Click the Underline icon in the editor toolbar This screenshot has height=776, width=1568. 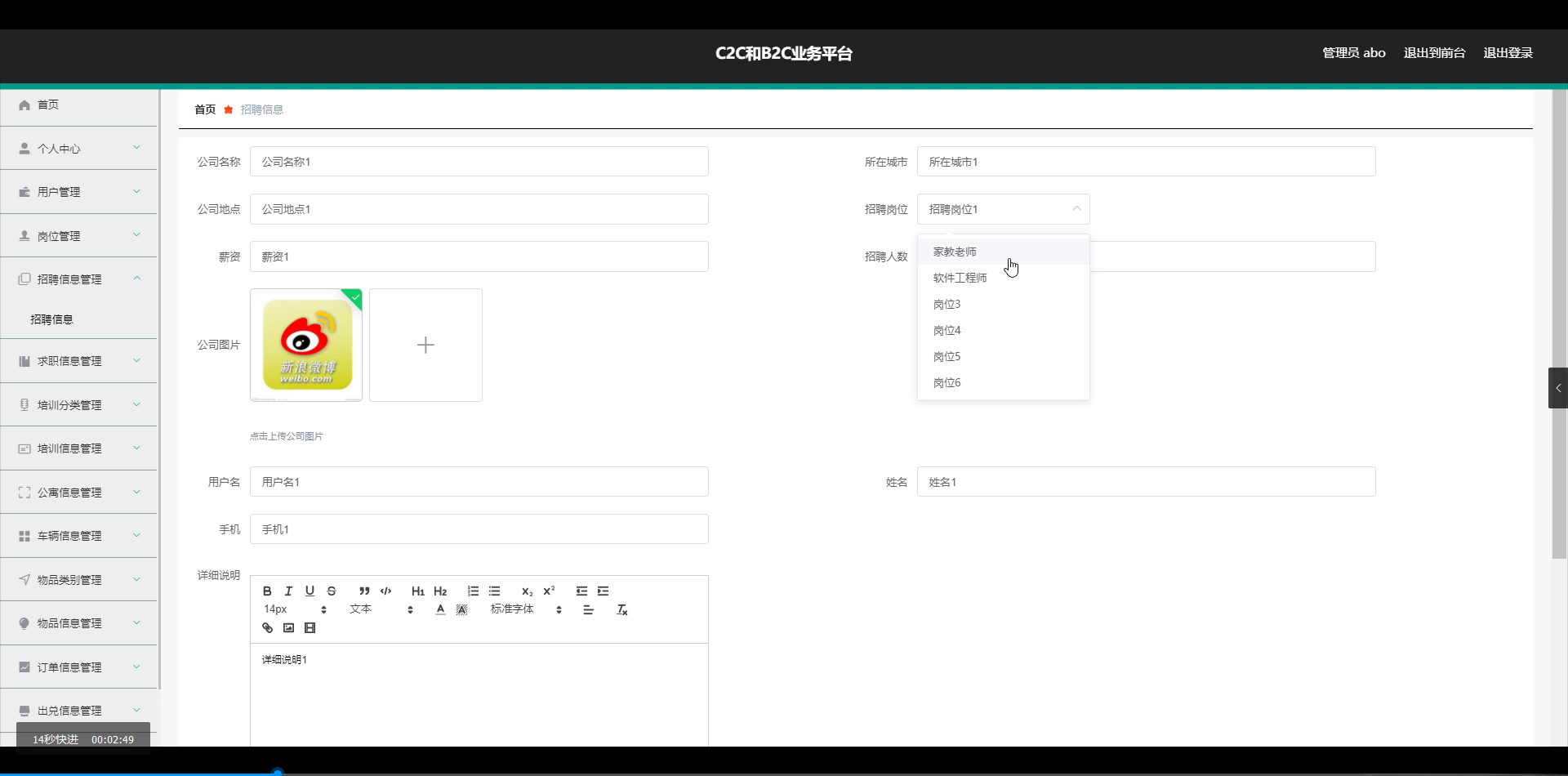click(x=310, y=591)
